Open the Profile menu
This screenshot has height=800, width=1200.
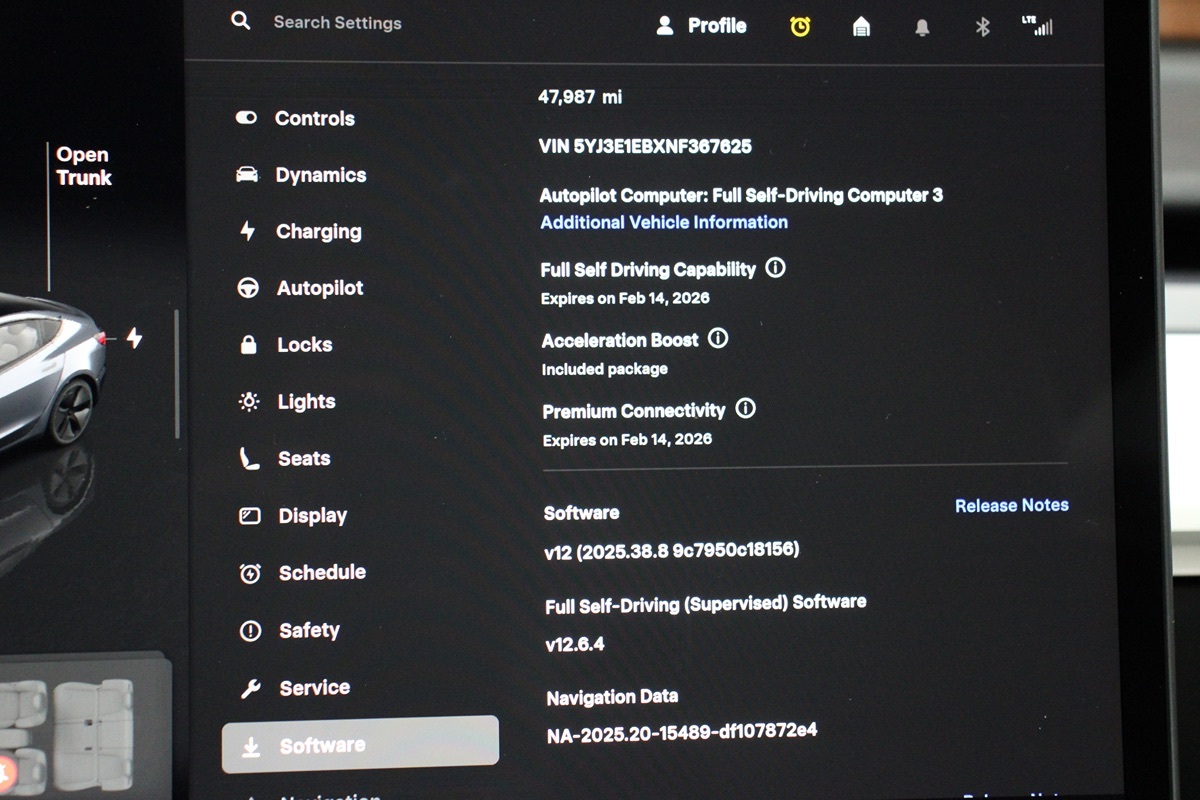tap(702, 26)
